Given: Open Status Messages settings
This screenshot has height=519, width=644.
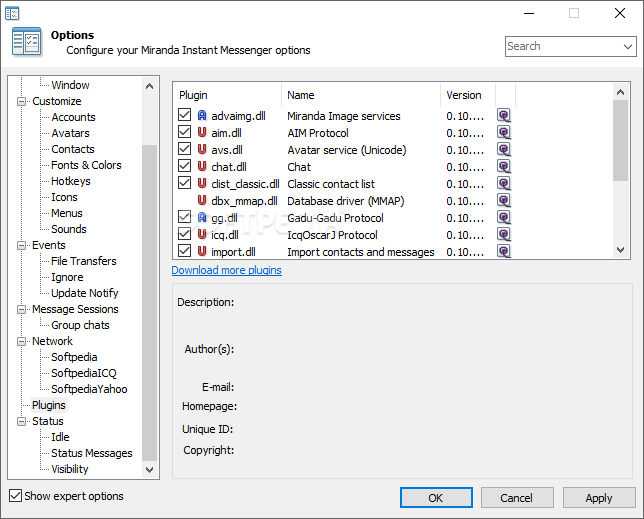Looking at the screenshot, I should click(92, 453).
